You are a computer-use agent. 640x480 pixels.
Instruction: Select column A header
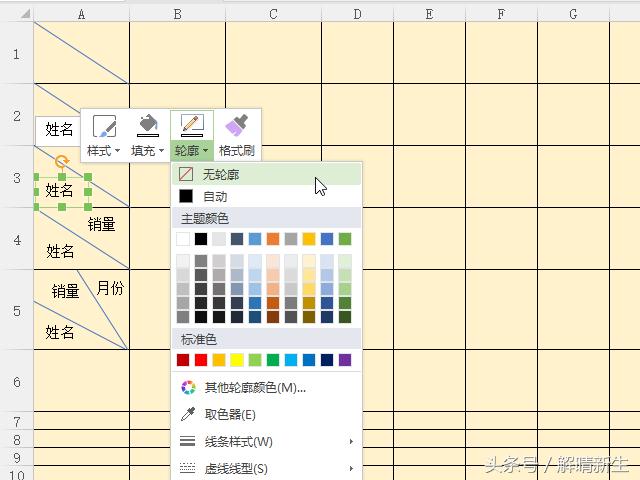[81, 15]
